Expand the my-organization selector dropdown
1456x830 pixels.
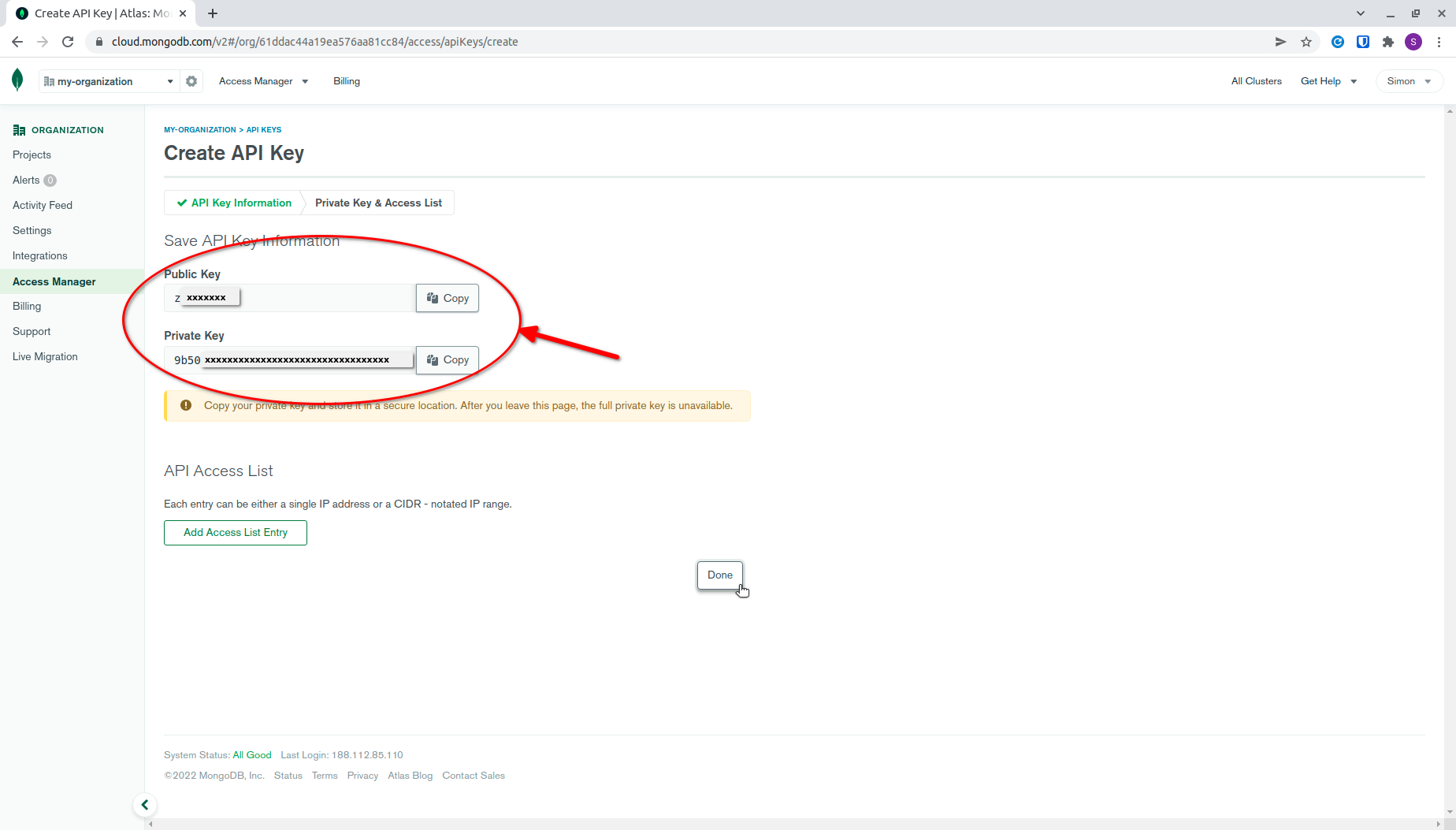click(110, 81)
